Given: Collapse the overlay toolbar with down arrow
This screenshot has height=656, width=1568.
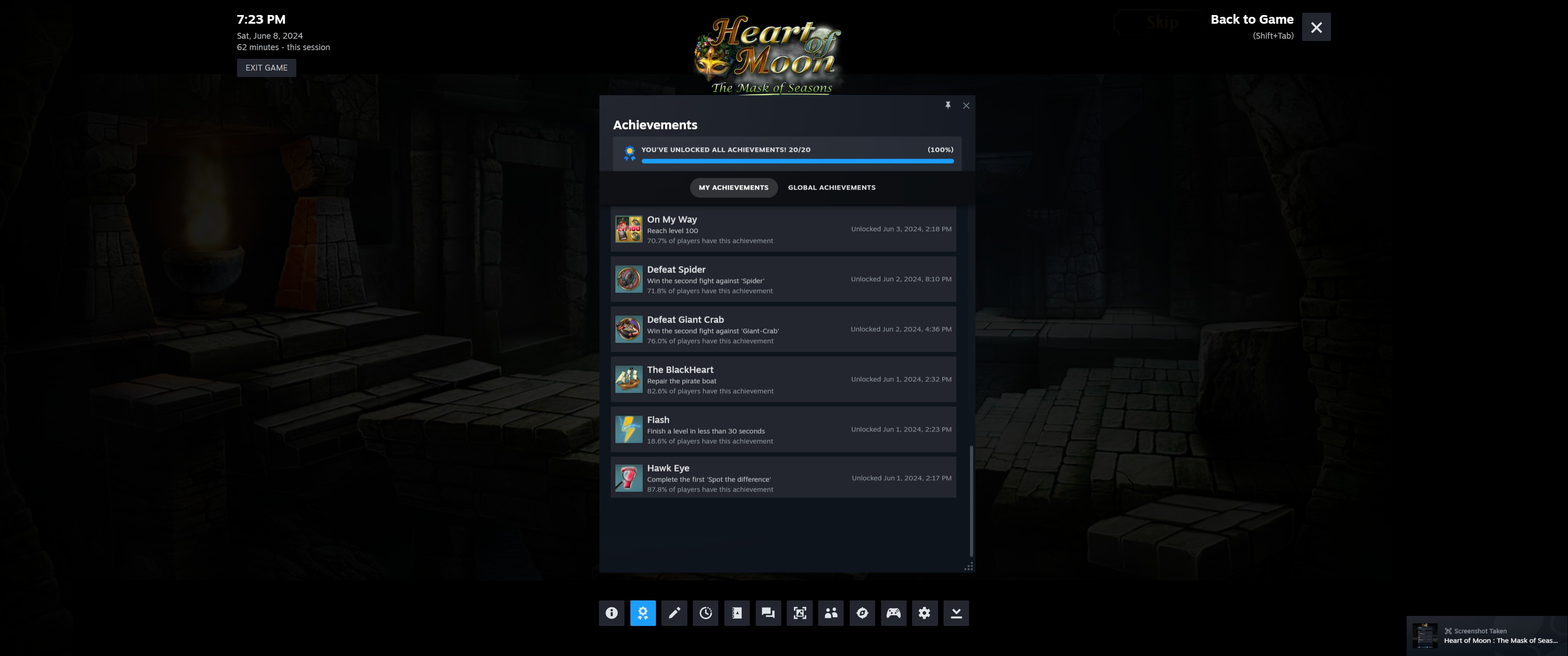Looking at the screenshot, I should [956, 613].
